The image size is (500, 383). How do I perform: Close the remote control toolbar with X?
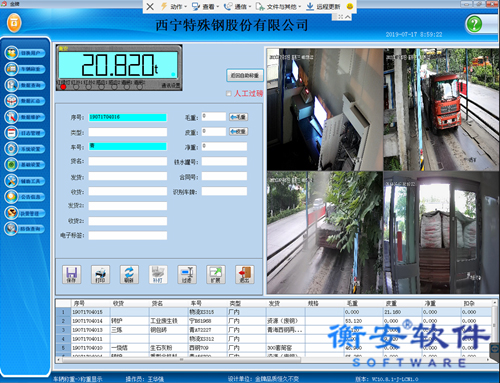[x=150, y=6]
